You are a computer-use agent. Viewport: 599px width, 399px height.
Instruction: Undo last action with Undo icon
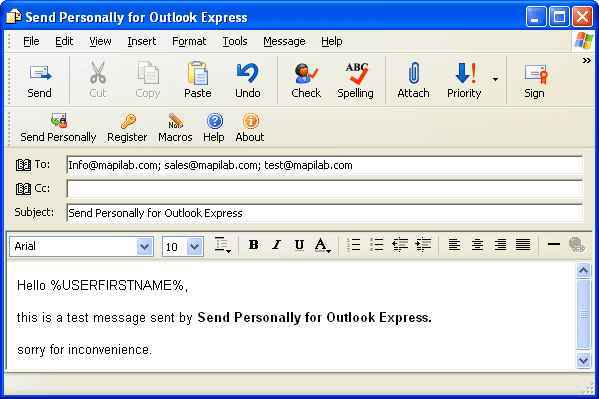pos(248,73)
